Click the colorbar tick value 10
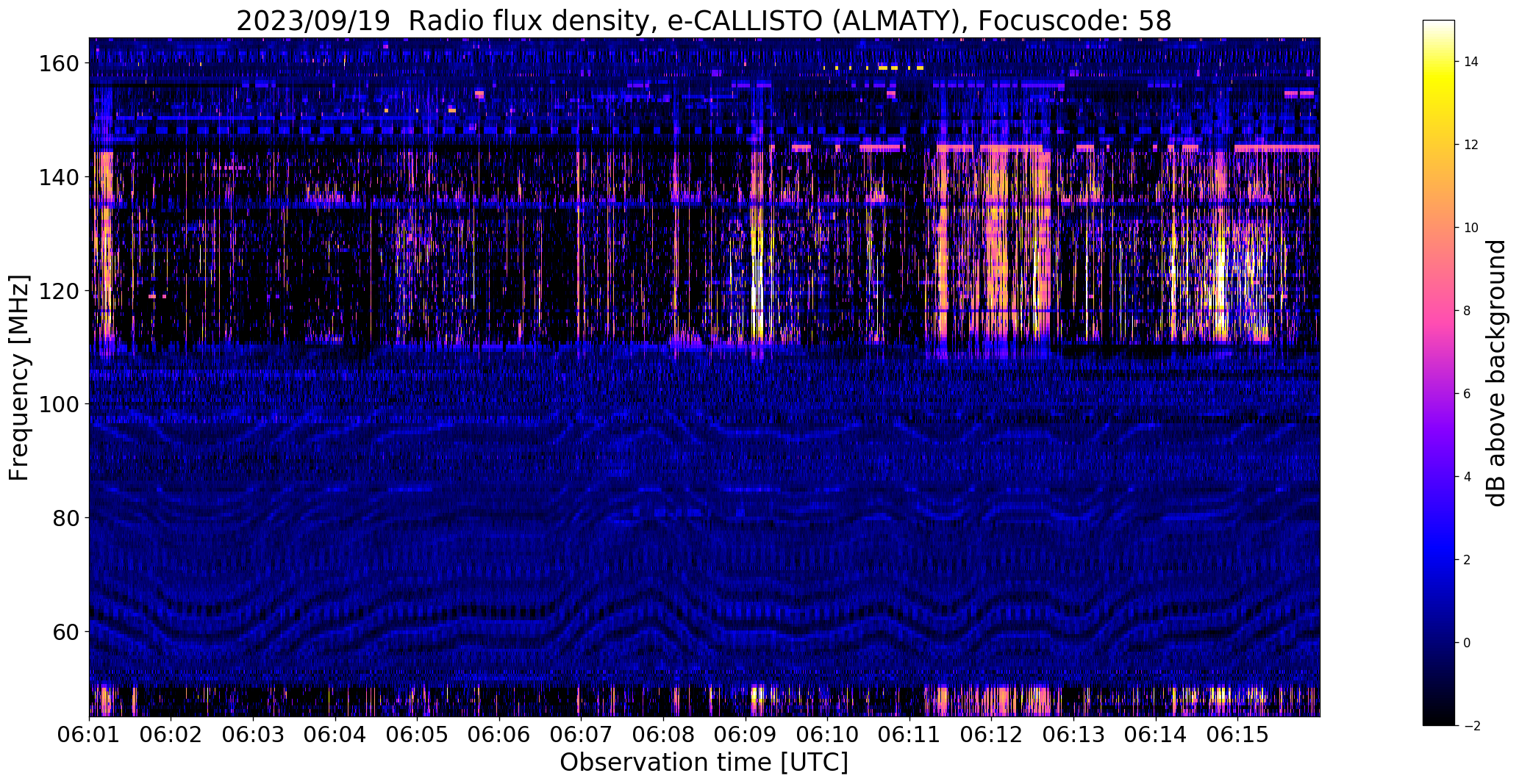 (1471, 228)
